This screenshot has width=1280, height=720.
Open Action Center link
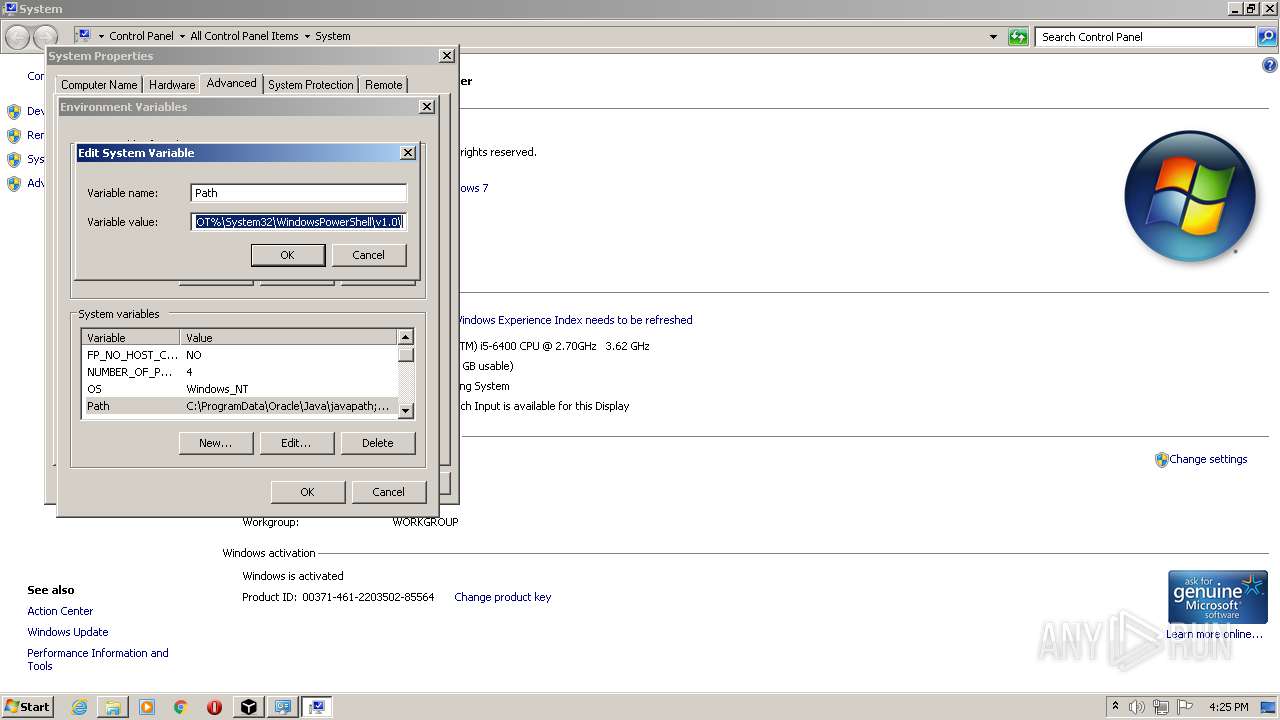click(x=60, y=612)
